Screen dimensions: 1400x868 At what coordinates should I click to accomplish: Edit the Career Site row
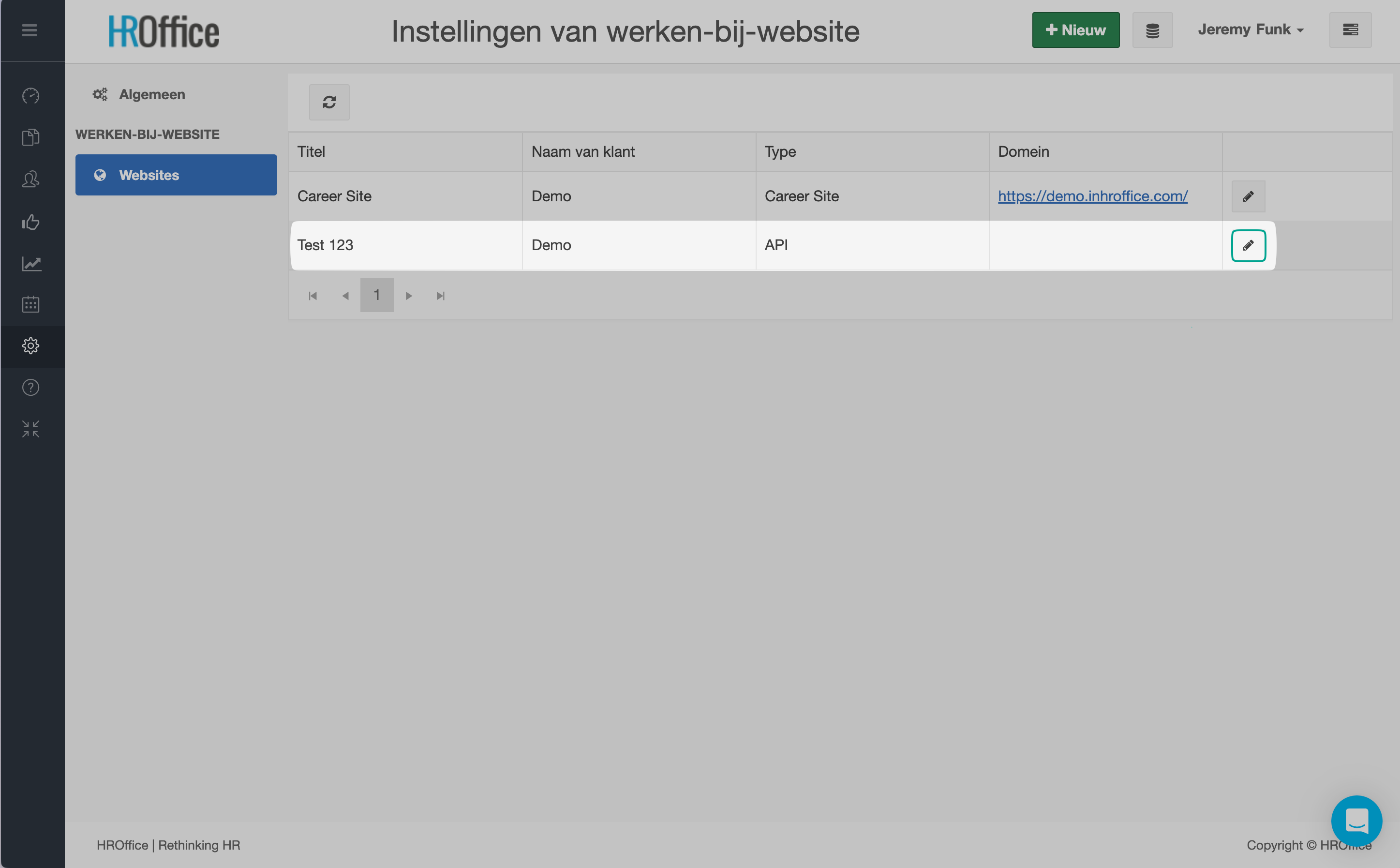[x=1248, y=196]
